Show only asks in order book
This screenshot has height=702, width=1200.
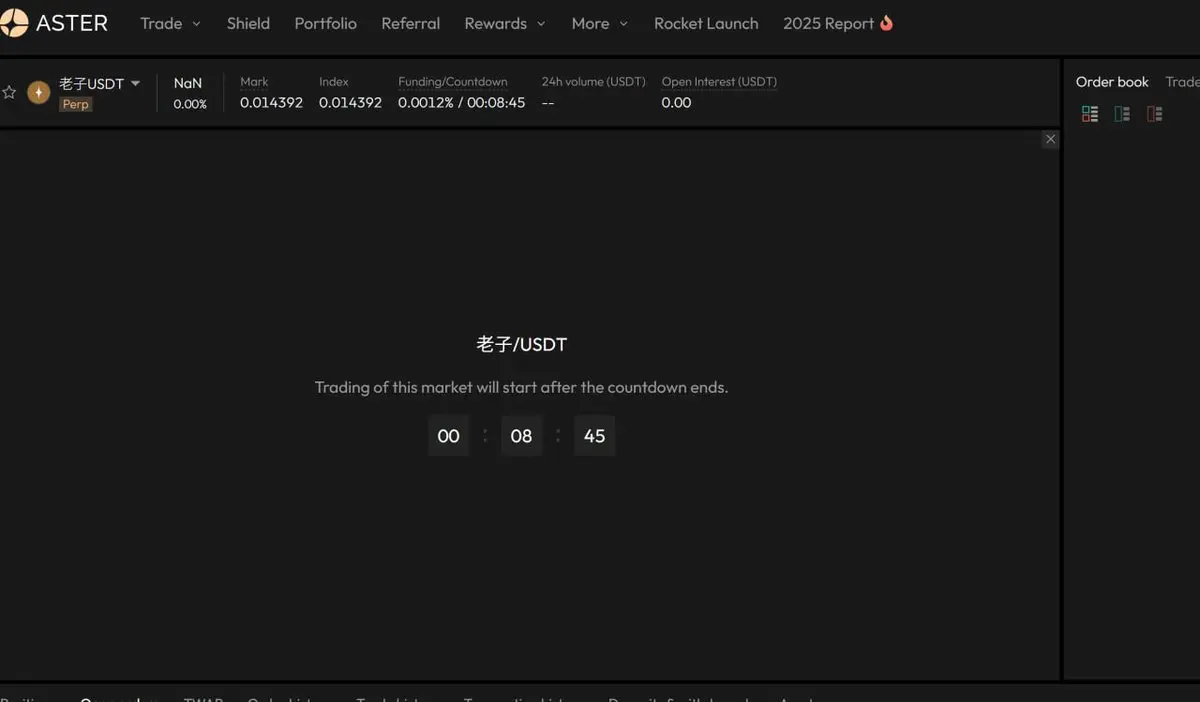click(x=1154, y=114)
